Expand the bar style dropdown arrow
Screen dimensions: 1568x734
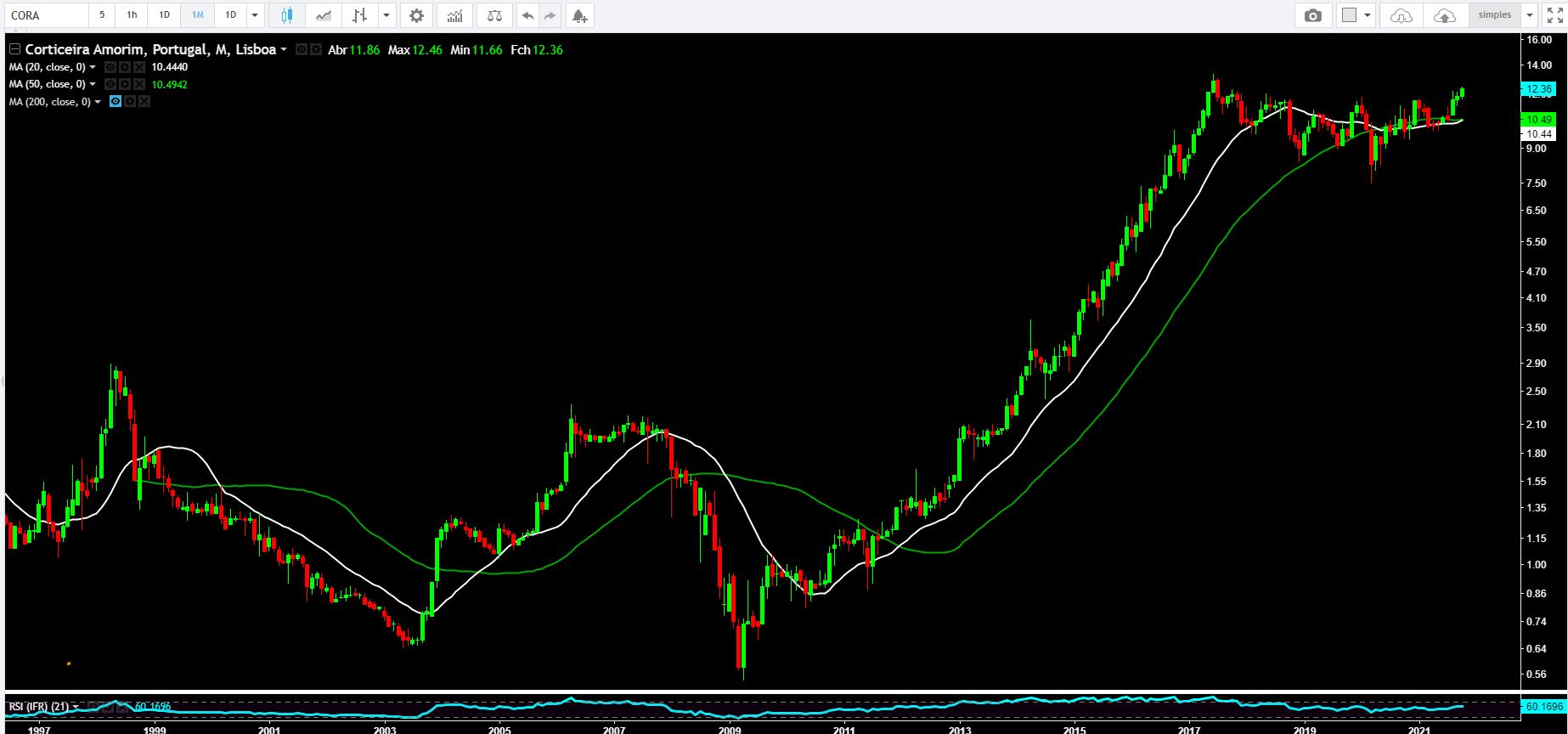386,15
